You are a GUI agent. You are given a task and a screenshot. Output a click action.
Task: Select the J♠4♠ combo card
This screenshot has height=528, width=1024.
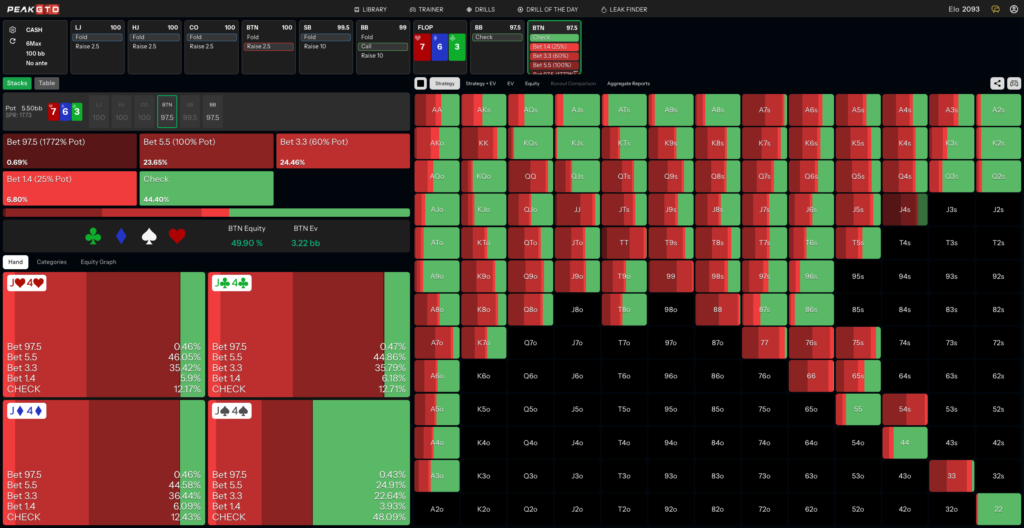309,463
